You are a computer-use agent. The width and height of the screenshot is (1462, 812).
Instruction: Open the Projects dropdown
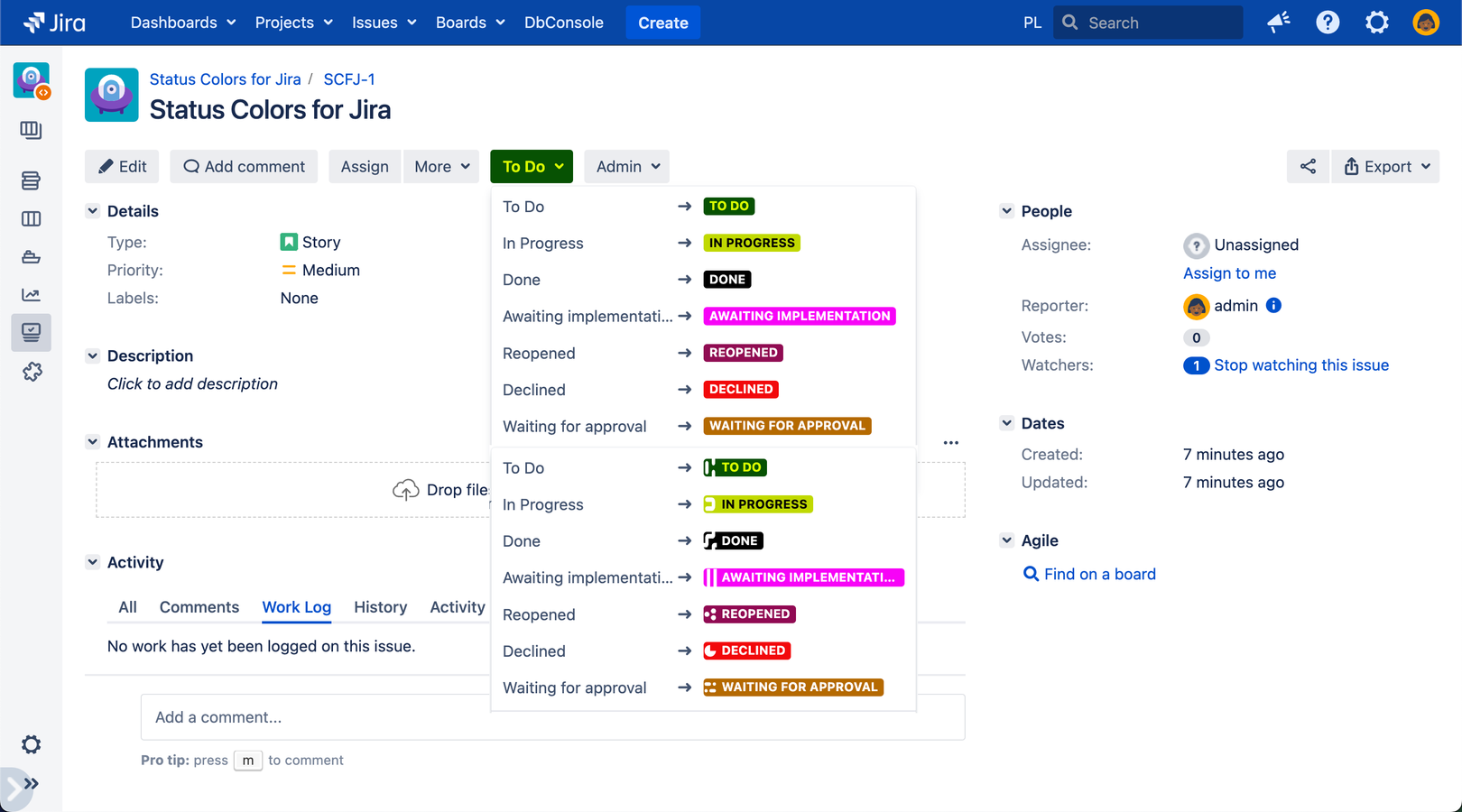pos(294,23)
